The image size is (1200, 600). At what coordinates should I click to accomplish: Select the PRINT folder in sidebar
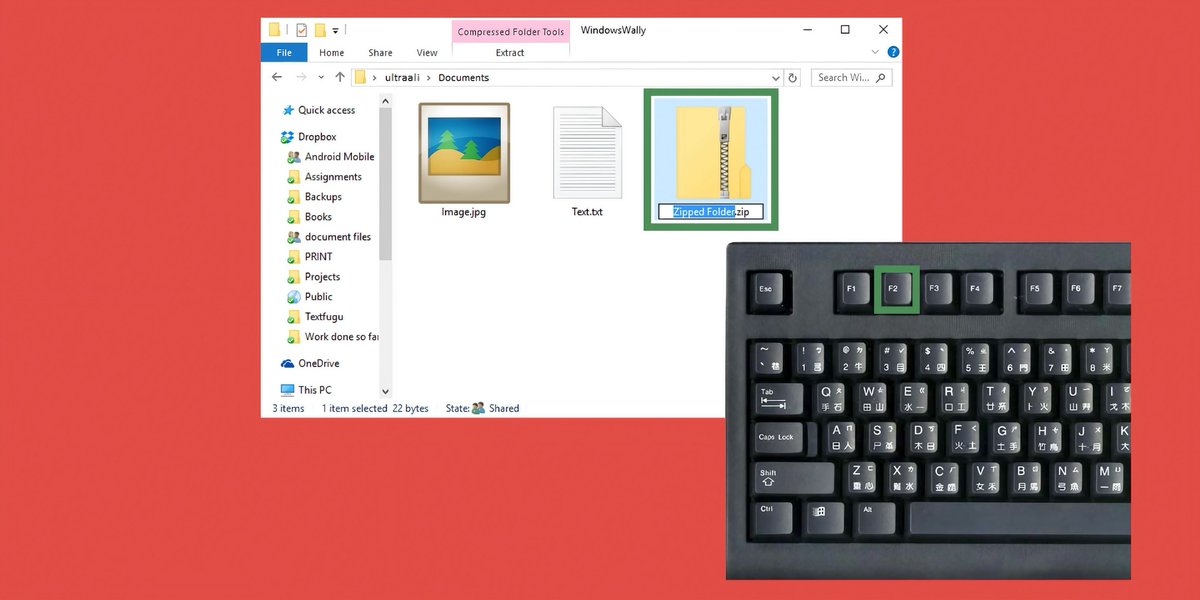310,257
